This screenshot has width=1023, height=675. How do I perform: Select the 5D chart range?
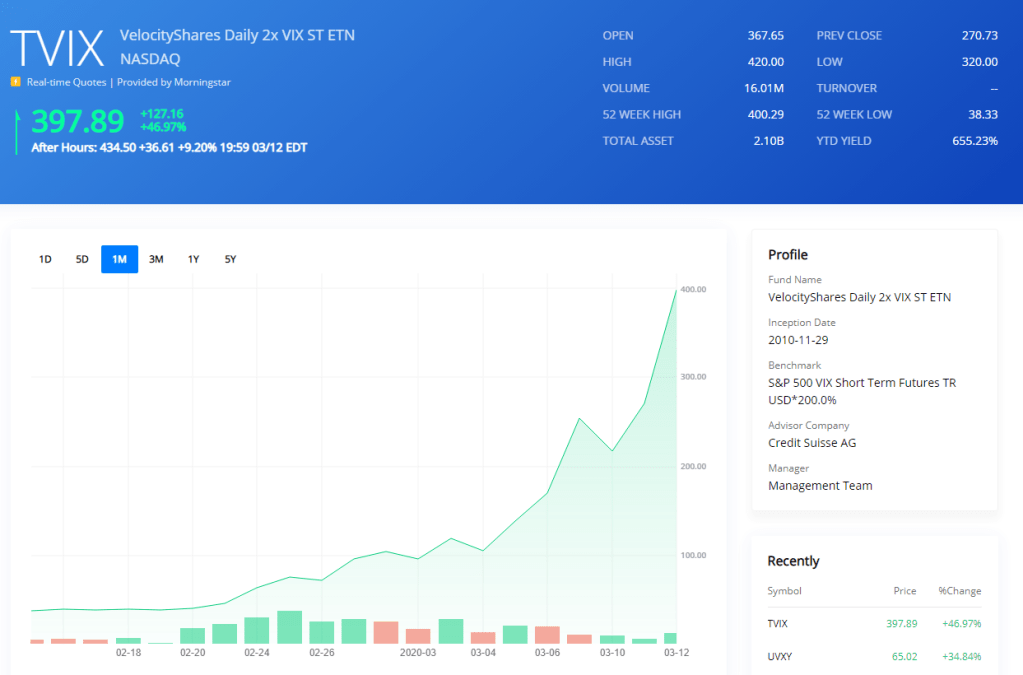coord(82,259)
